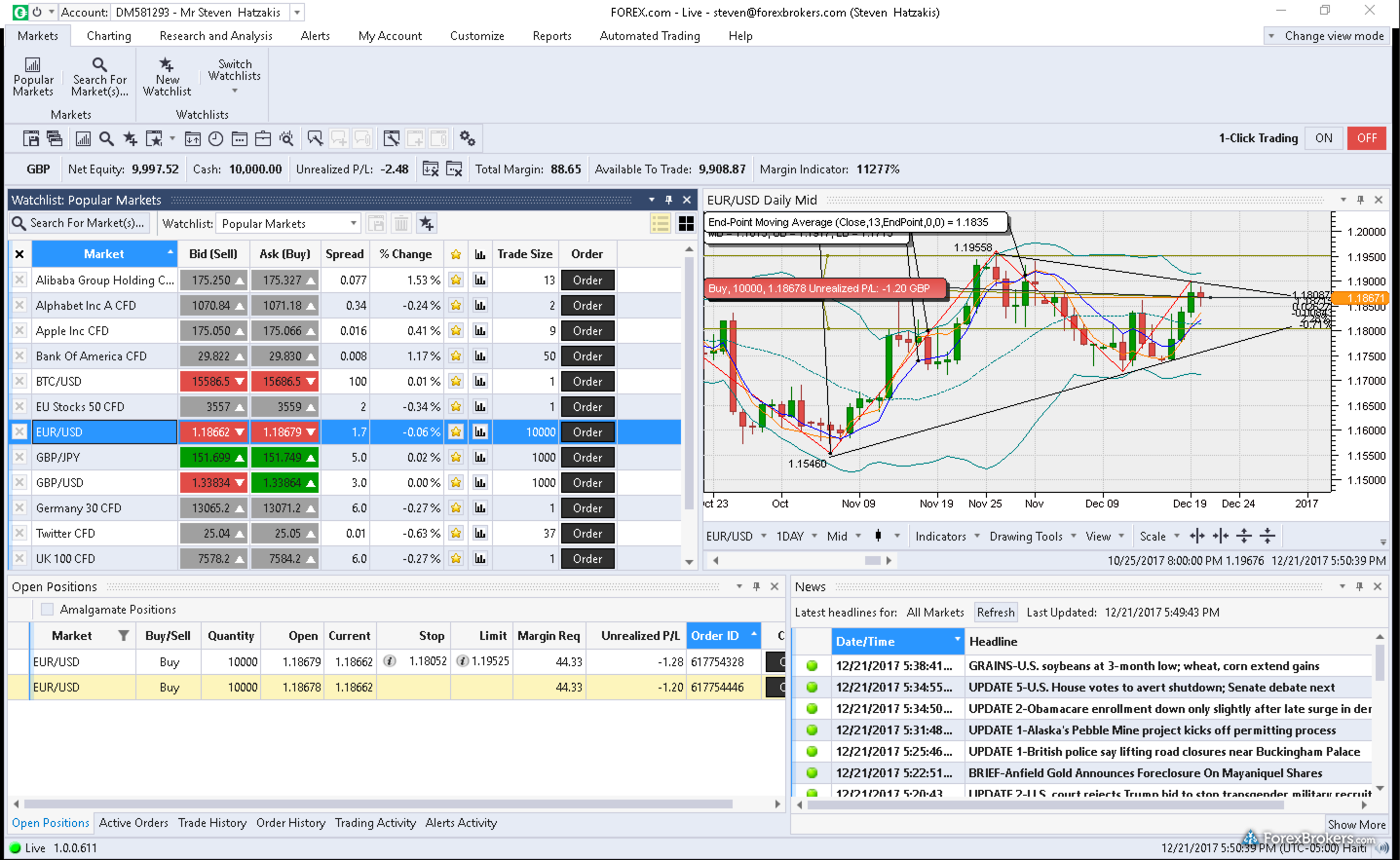Favorite star for Apple Inc CFD row
Viewport: 1400px width, 860px height.
coord(456,331)
